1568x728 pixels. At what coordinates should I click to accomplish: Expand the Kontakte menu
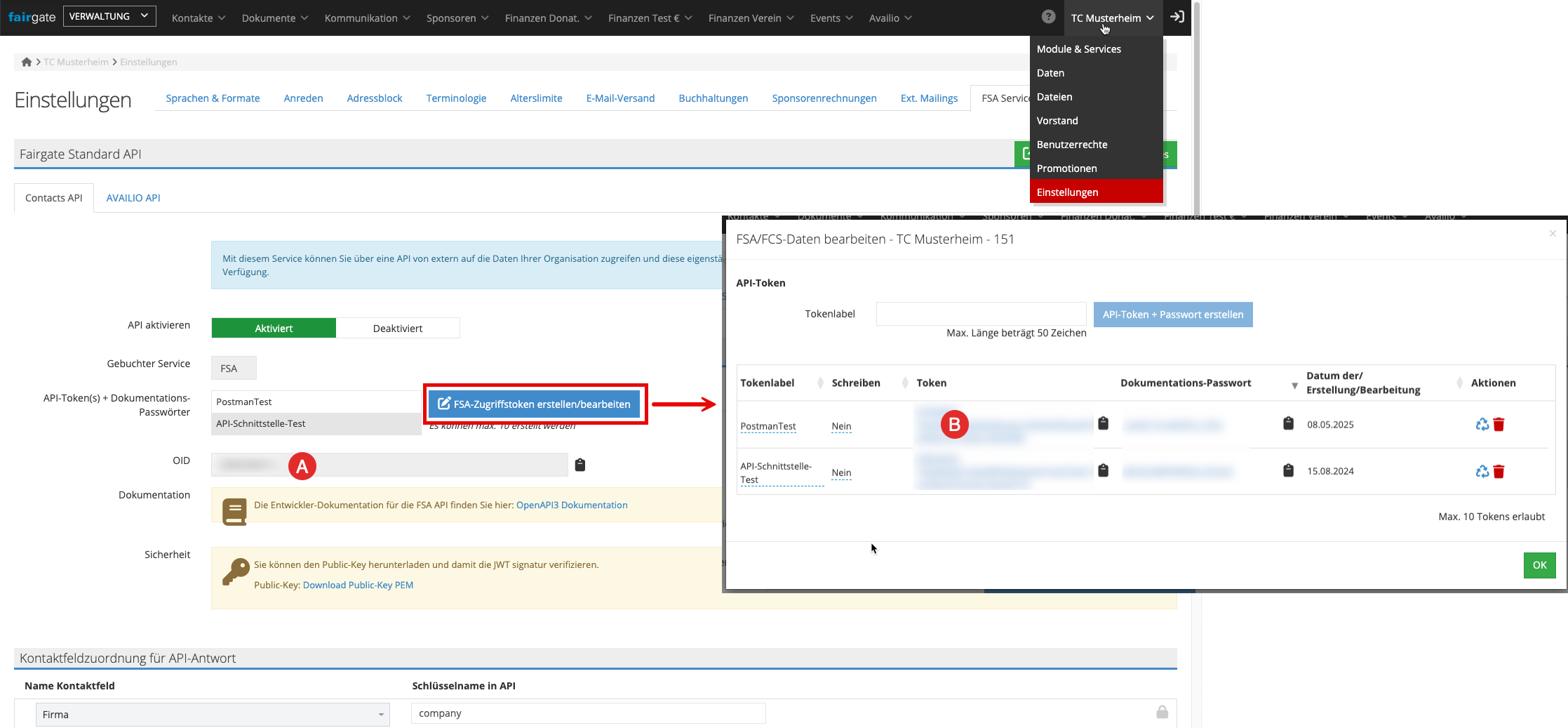point(198,18)
